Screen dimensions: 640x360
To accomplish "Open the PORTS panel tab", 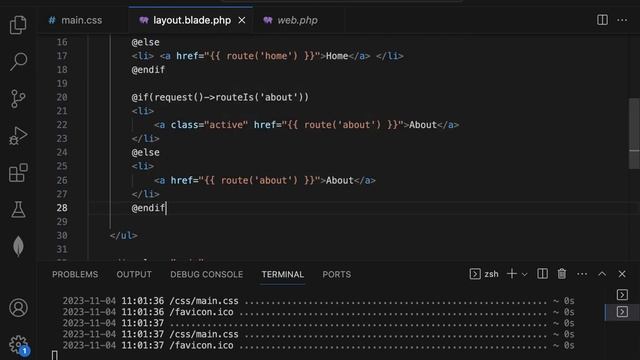I will (x=336, y=274).
